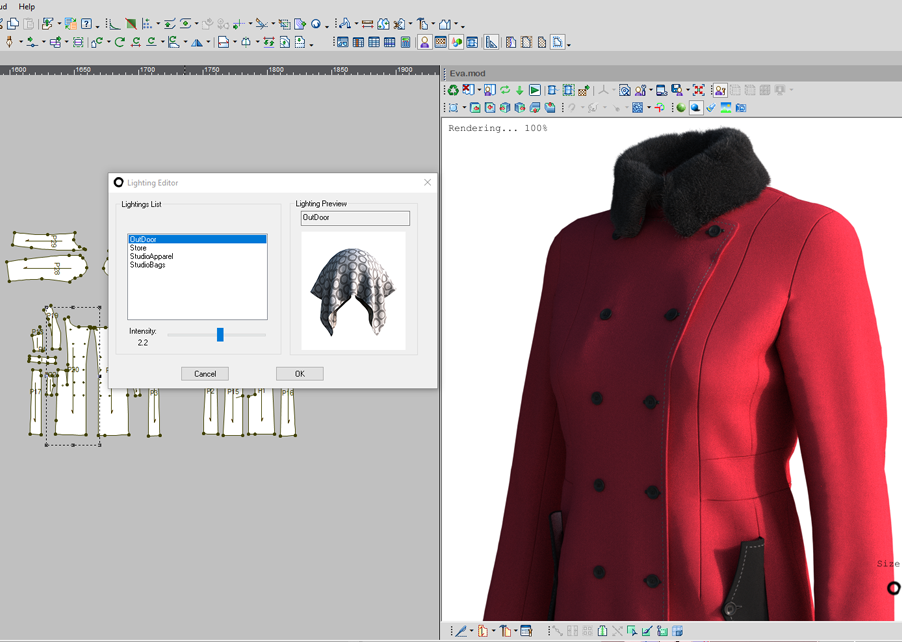Click the green down-arrow place-cloth icon
This screenshot has width=902, height=642.
tap(520, 89)
